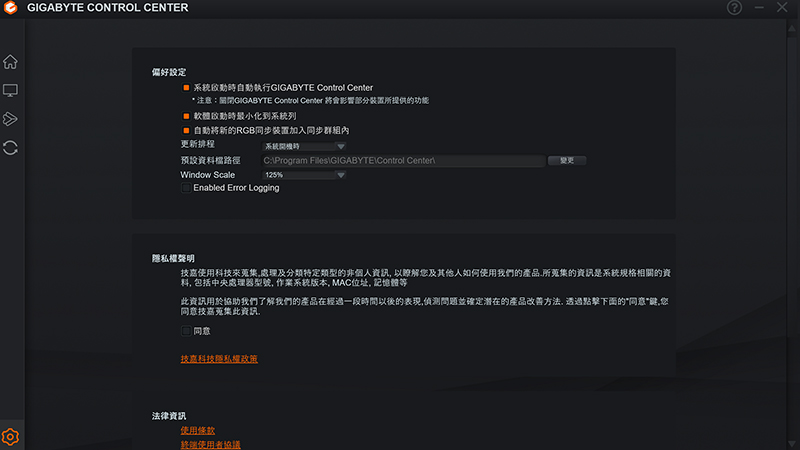
Task: Toggle auto-add new RGB sync devices checkbox
Action: point(186,131)
